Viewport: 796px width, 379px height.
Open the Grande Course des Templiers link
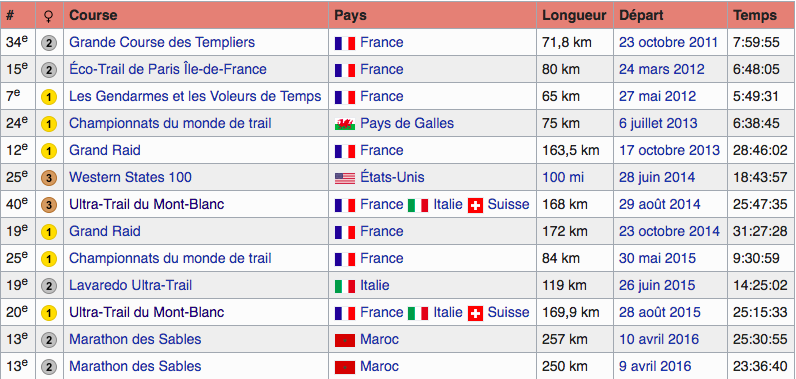click(162, 42)
